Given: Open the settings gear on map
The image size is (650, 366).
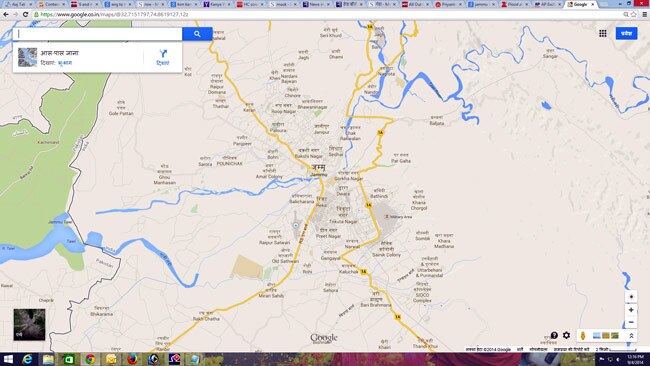Looking at the screenshot, I should click(x=566, y=335).
